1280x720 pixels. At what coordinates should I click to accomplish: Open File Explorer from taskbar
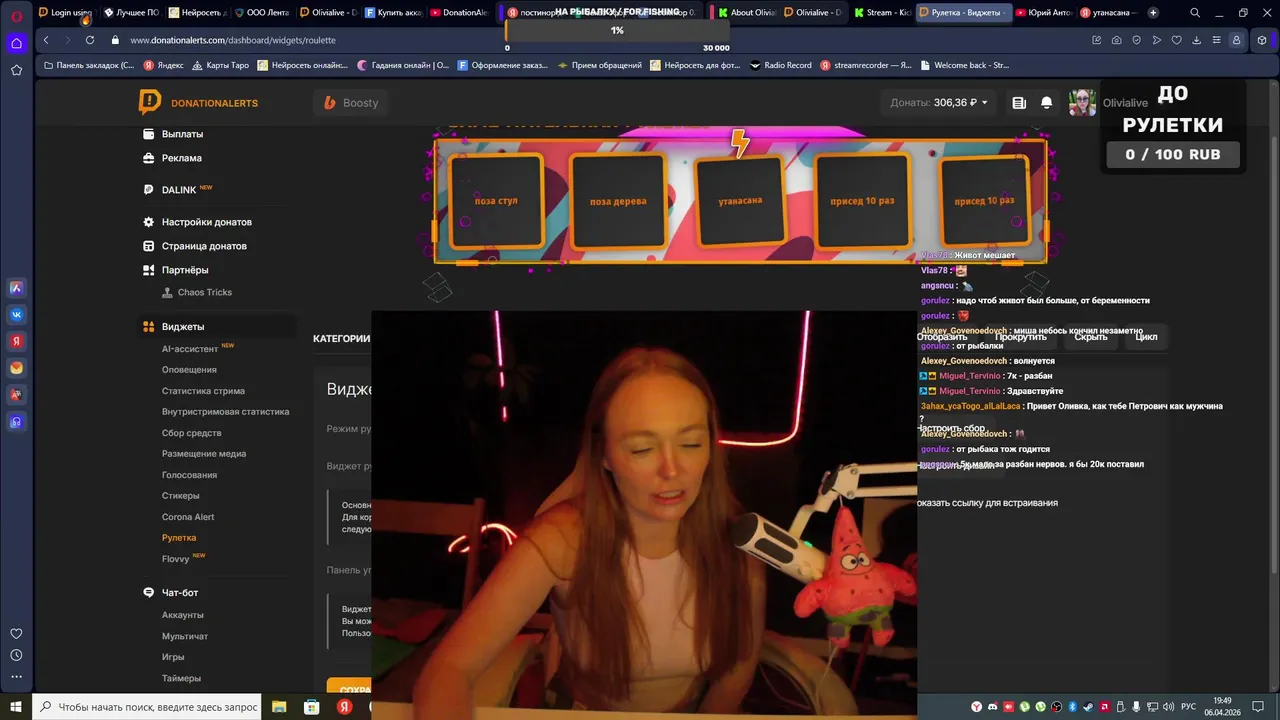(x=279, y=707)
